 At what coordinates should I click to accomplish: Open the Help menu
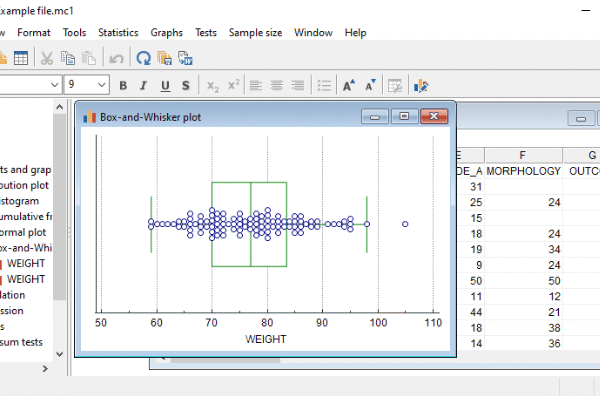tap(355, 33)
